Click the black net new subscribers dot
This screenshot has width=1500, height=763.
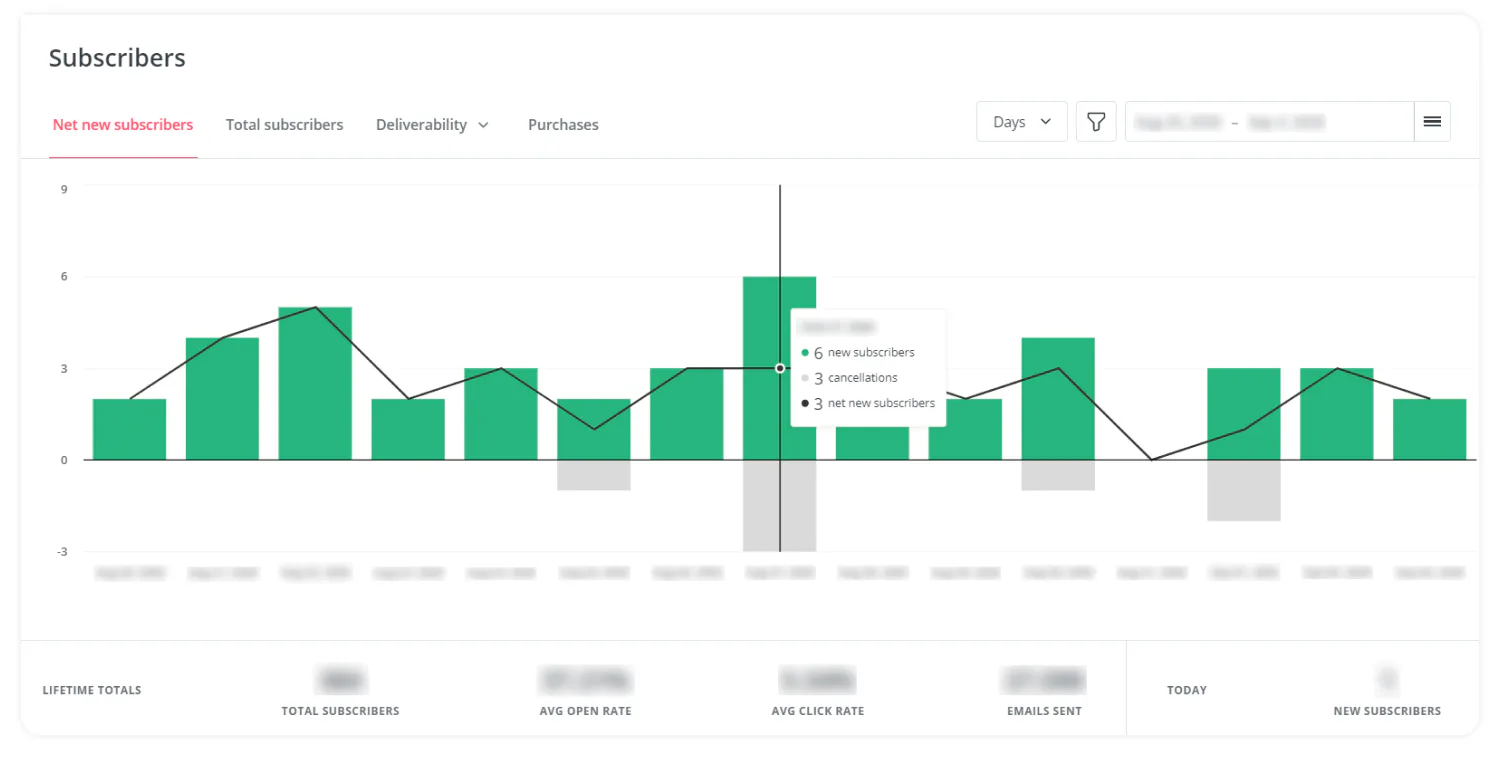click(x=805, y=404)
